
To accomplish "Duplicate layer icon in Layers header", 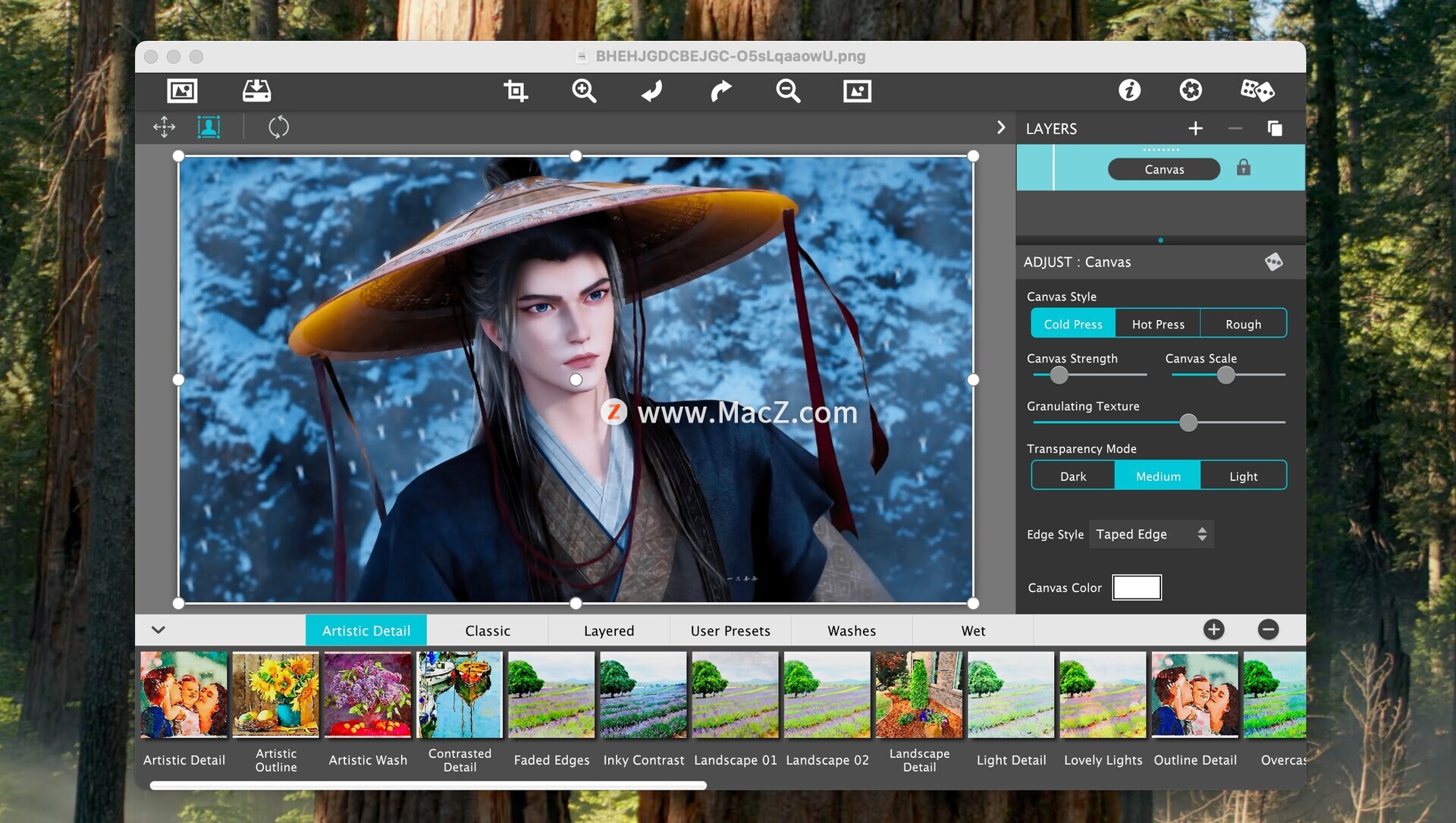I will click(x=1275, y=128).
